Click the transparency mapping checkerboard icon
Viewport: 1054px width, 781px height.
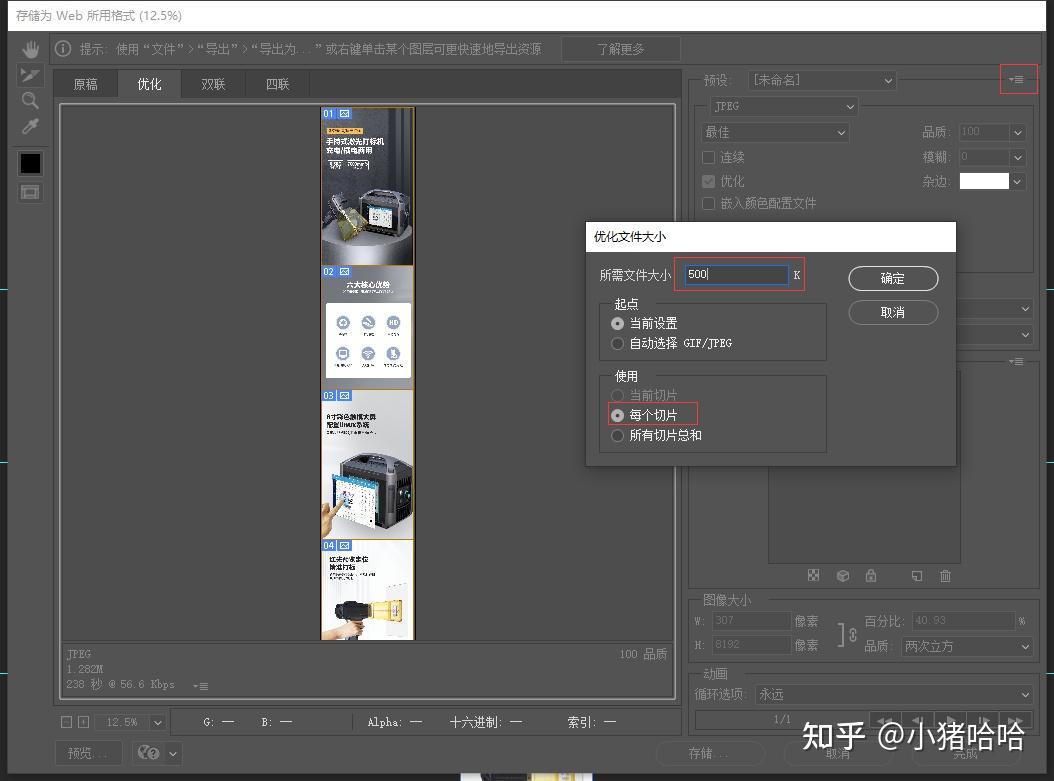click(813, 575)
